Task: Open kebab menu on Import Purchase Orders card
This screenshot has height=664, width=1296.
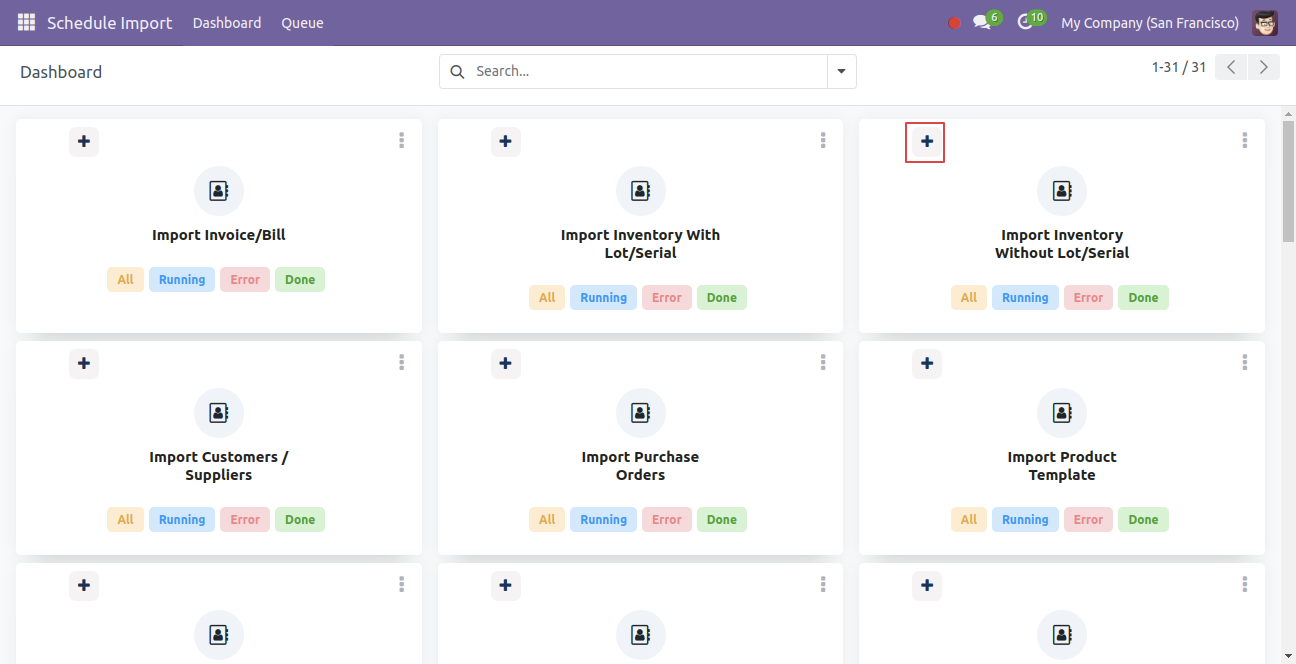Action: click(823, 363)
